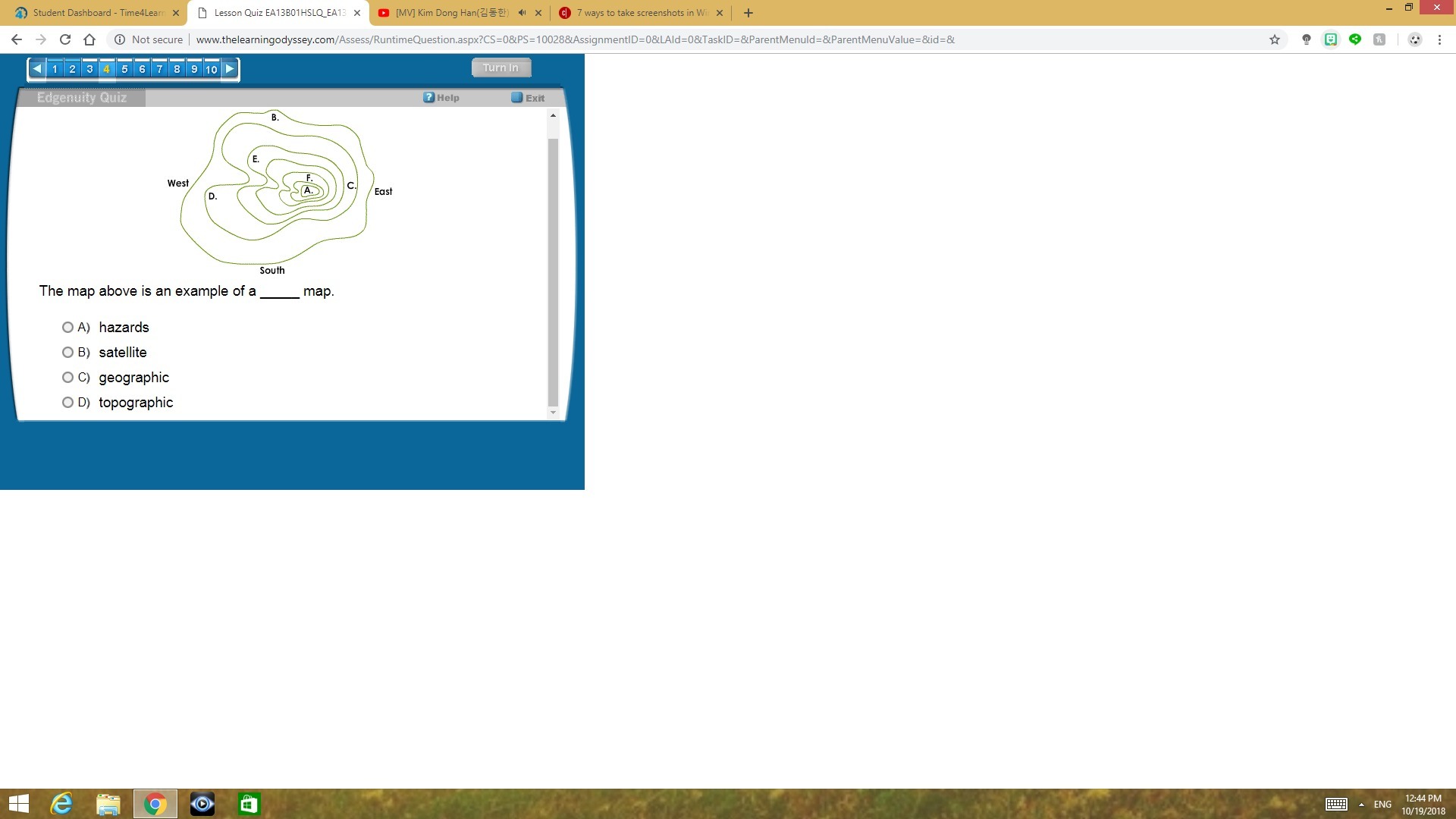
Task: Click the Help question-mark icon
Action: click(428, 97)
